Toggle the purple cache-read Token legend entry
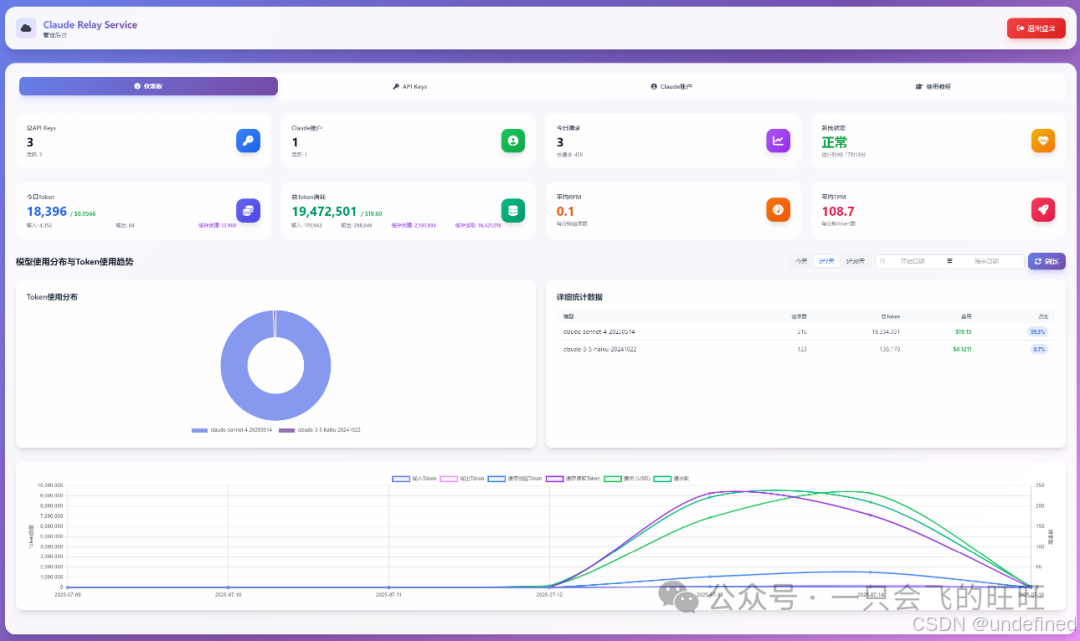Screen dimensions: 1080x641 (573, 479)
